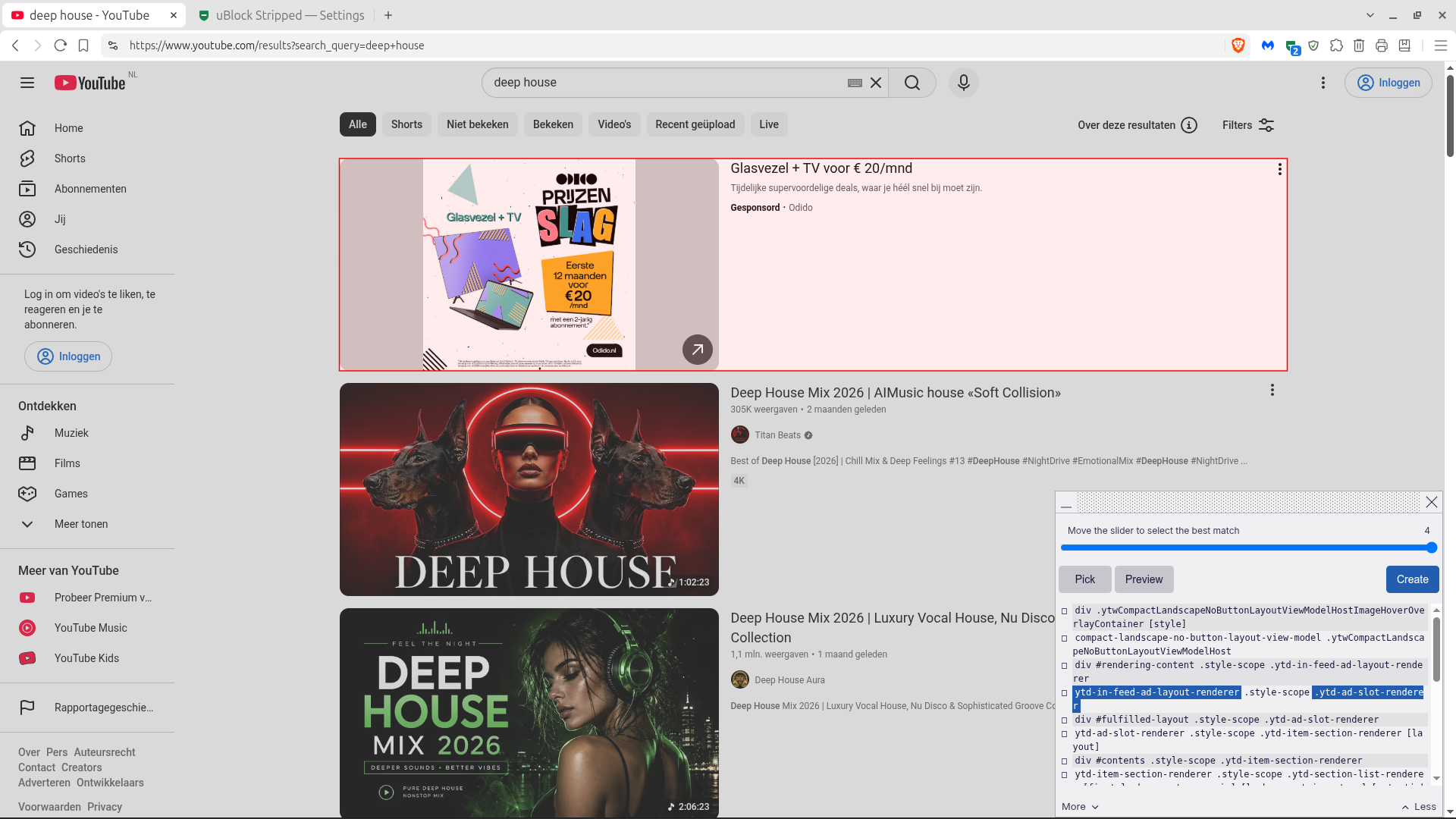Screen dimensions: 1456x819
Task: Select the 'Alle' filter chip
Action: 358,124
